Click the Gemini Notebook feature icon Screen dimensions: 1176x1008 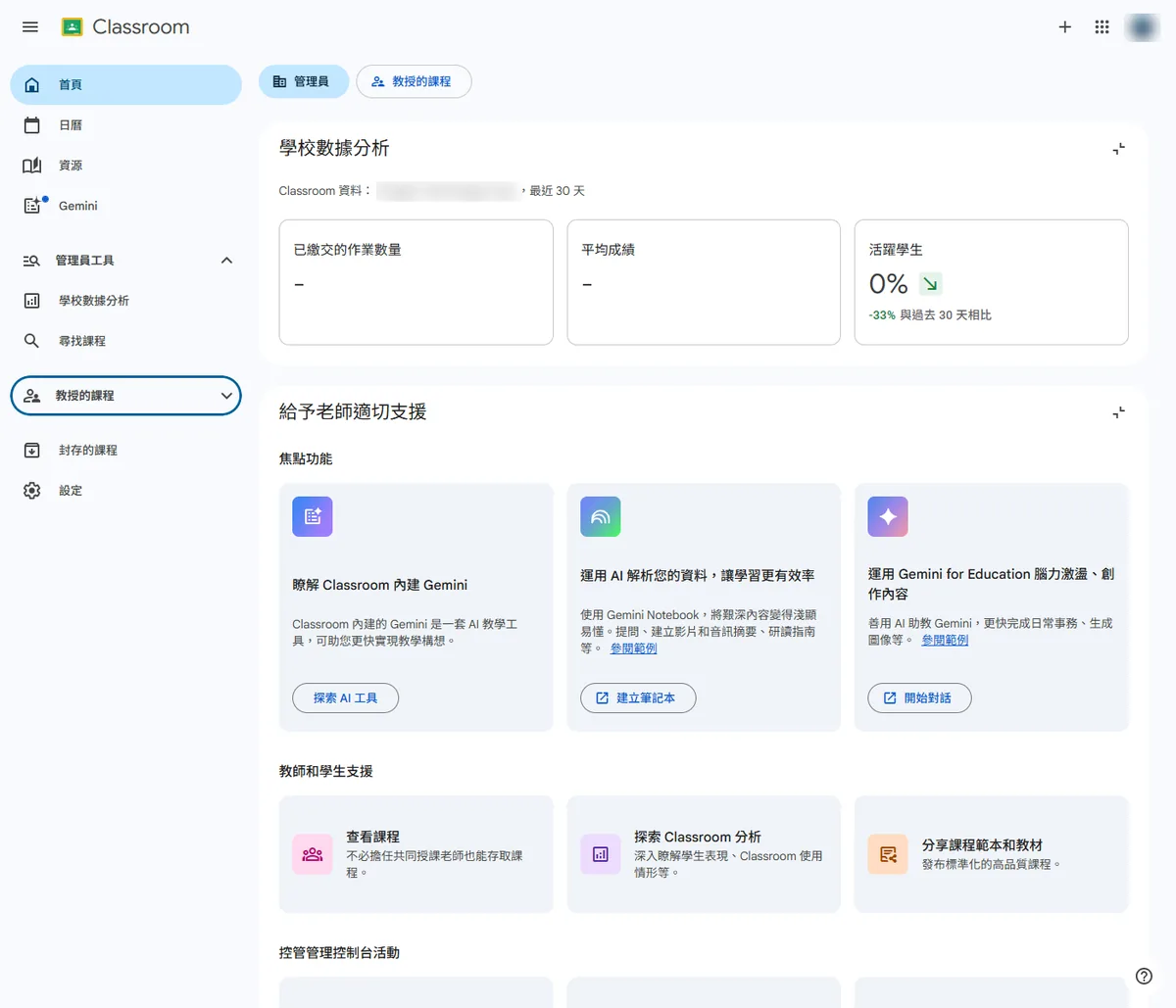tap(601, 516)
